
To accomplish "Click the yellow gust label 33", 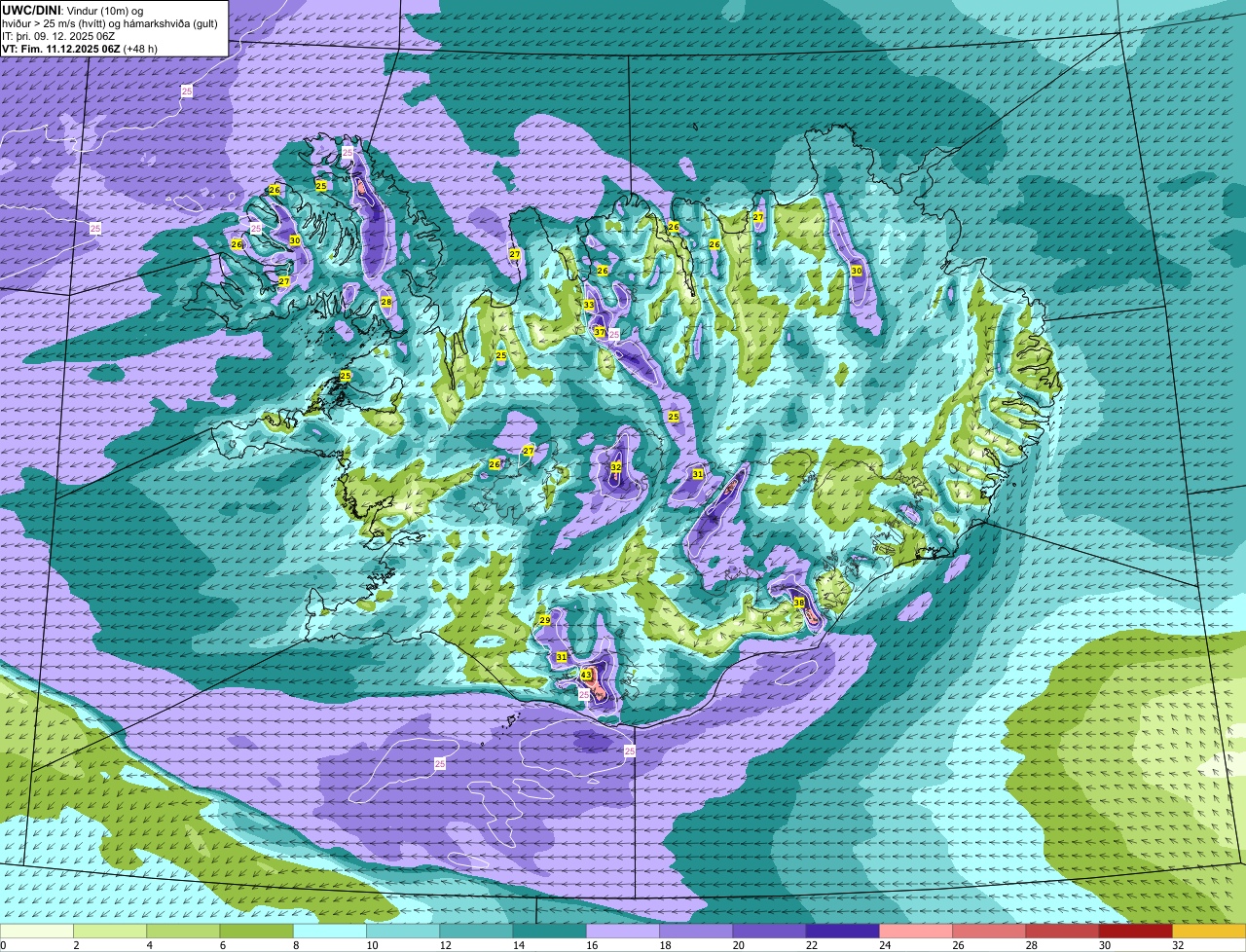I will (x=588, y=305).
